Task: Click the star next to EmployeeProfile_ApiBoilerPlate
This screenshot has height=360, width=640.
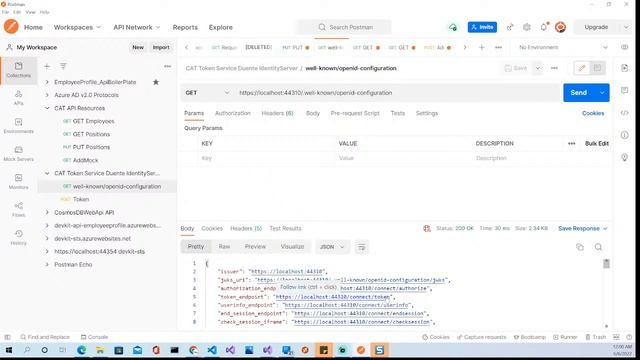Action: click(156, 82)
